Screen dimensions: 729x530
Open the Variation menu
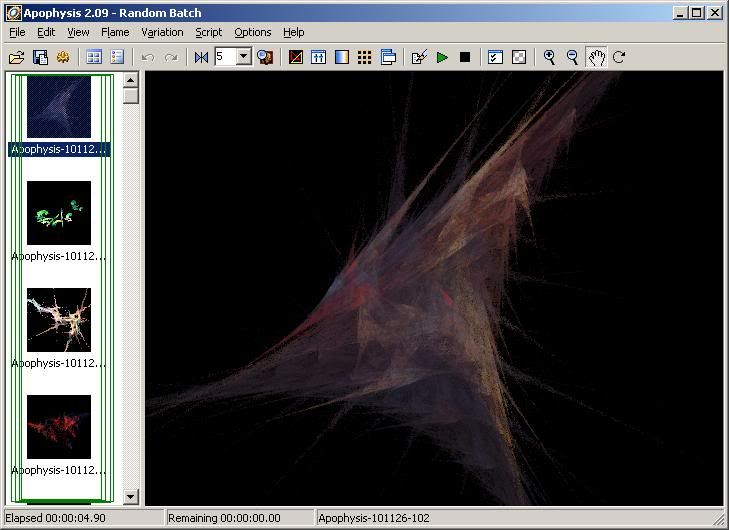pos(162,32)
